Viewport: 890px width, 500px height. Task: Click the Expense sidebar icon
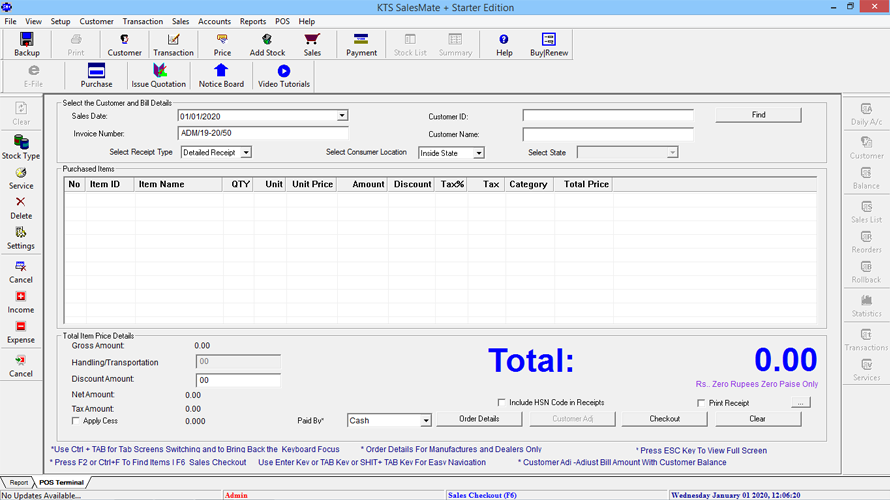click(21, 332)
